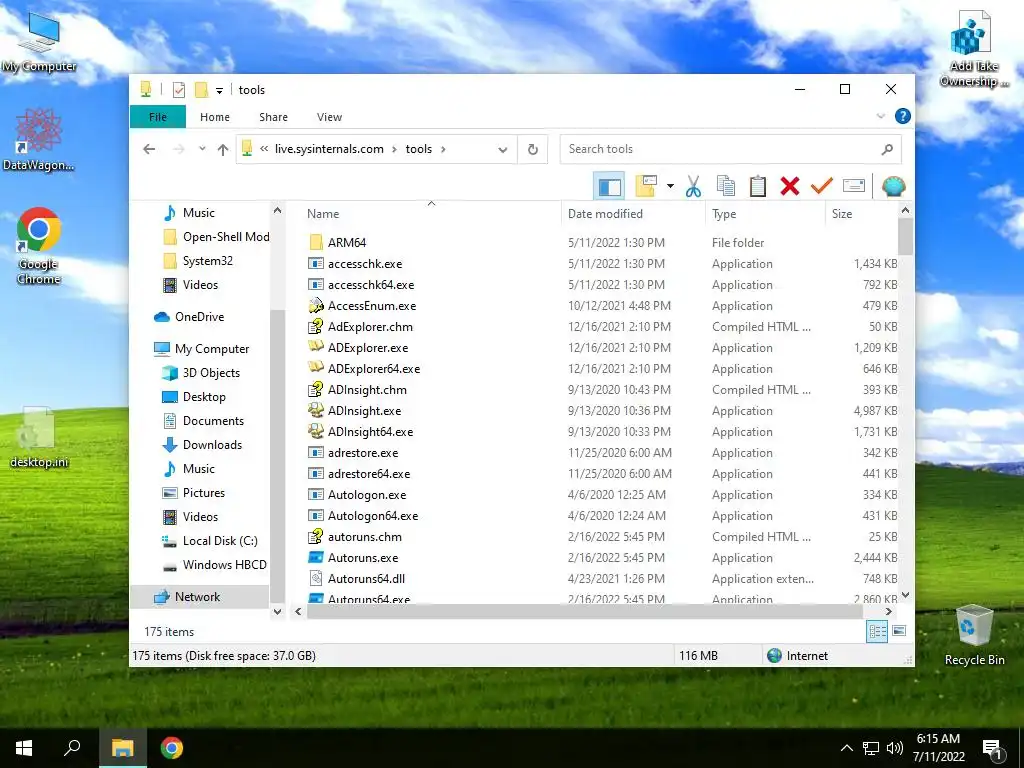Expand the ribbon with the chevron
This screenshot has width=1024, height=768.
(x=880, y=116)
